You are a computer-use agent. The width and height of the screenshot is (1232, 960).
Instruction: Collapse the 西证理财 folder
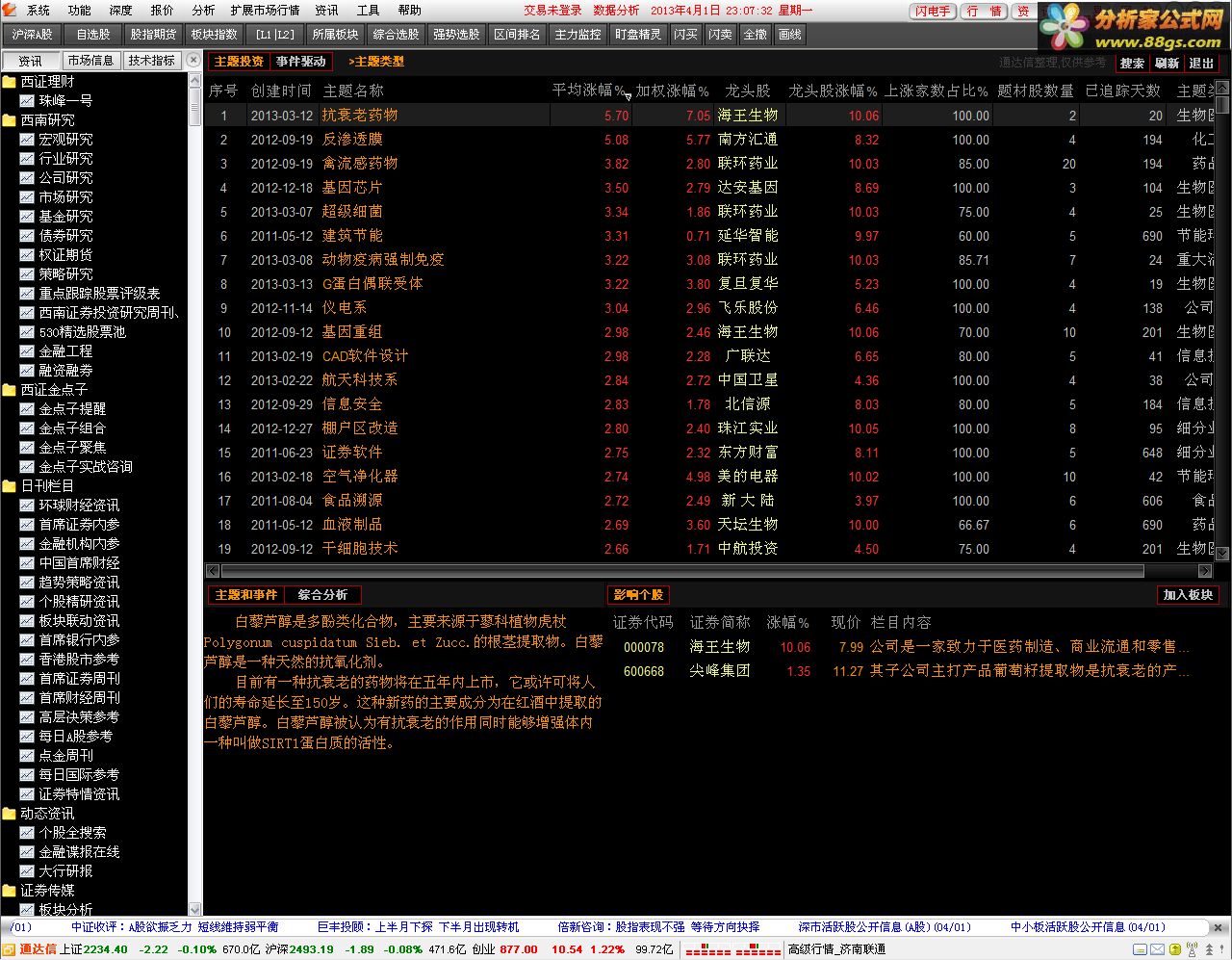(x=10, y=82)
